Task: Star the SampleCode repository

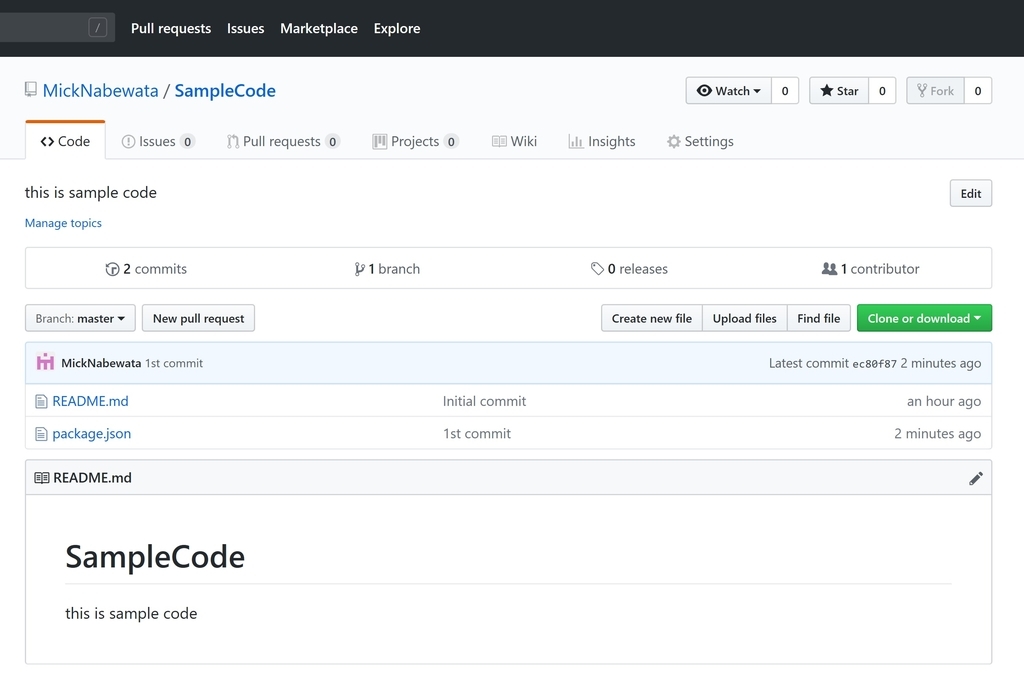Action: coord(839,91)
